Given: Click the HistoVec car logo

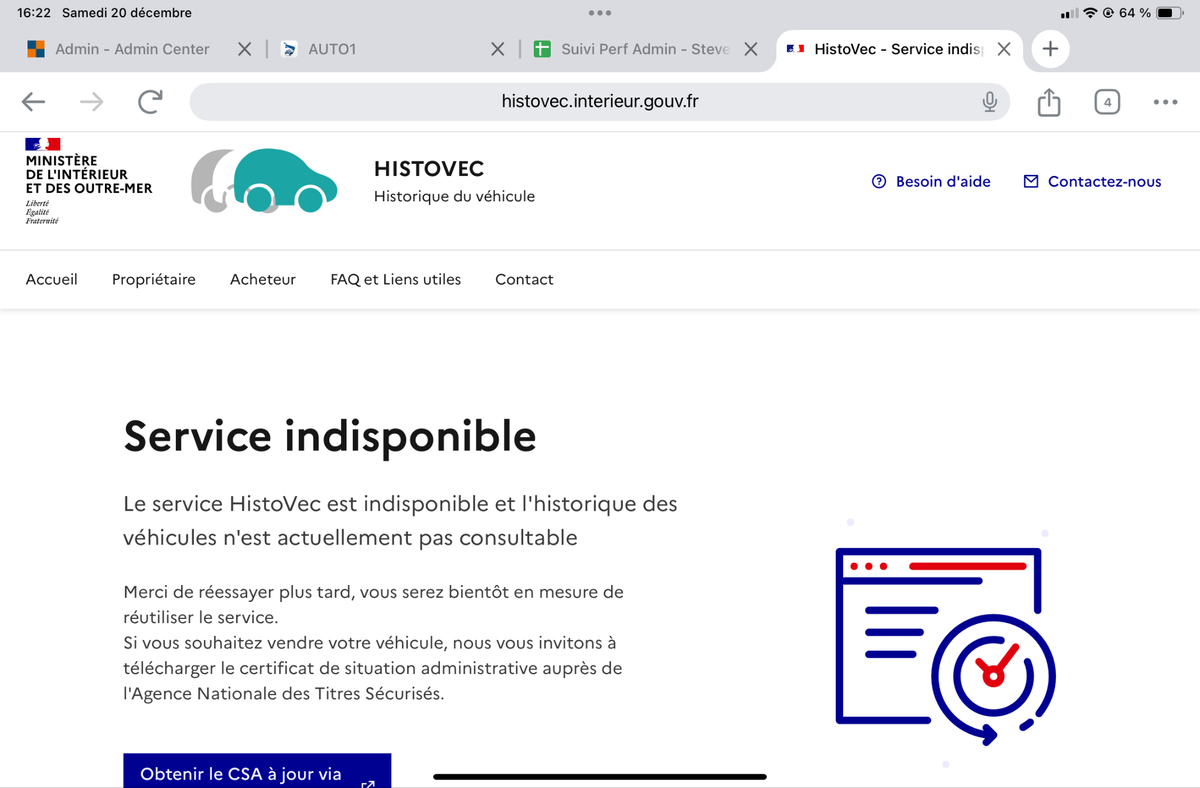Looking at the screenshot, I should (x=264, y=181).
